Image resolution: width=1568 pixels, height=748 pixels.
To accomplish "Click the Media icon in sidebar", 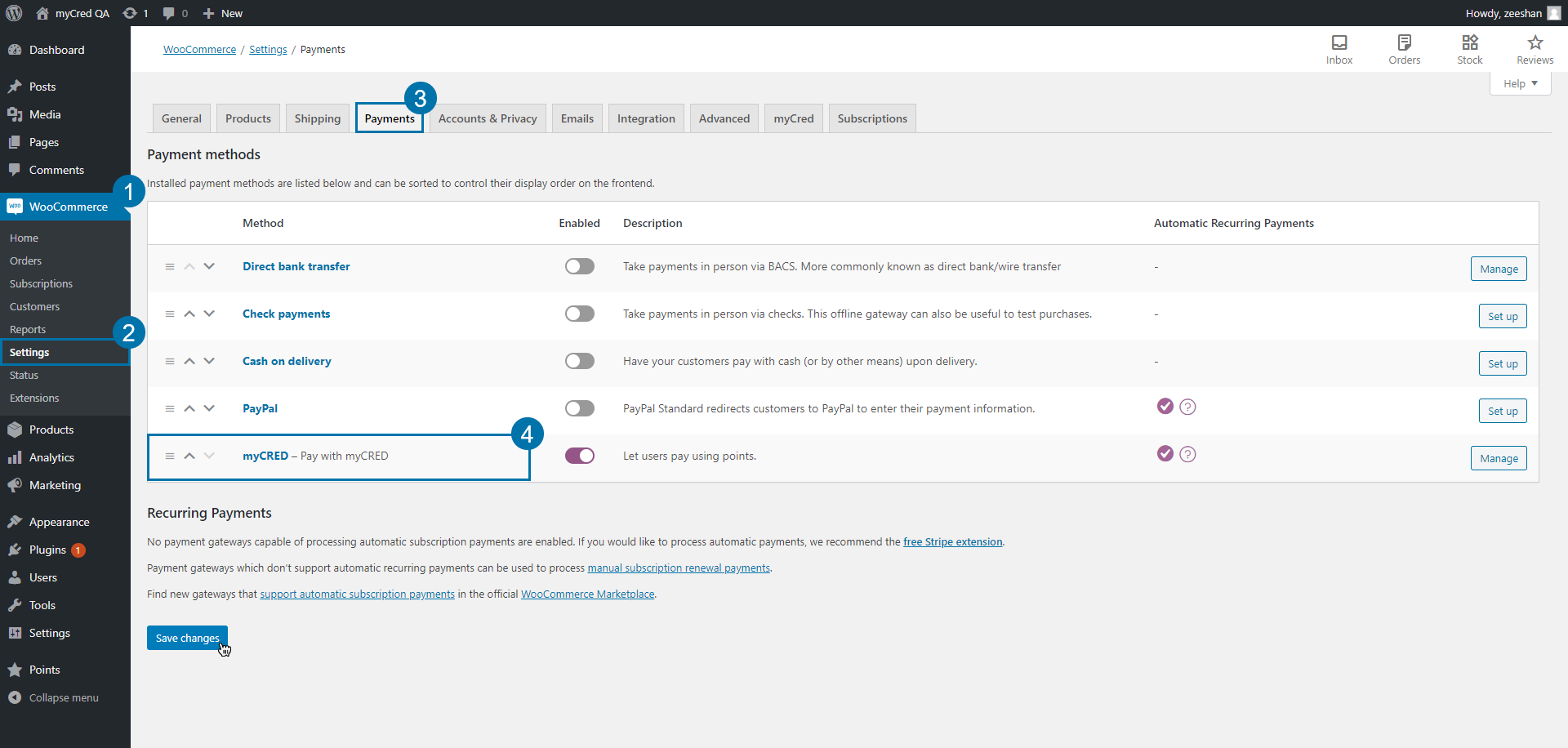I will click(x=15, y=114).
